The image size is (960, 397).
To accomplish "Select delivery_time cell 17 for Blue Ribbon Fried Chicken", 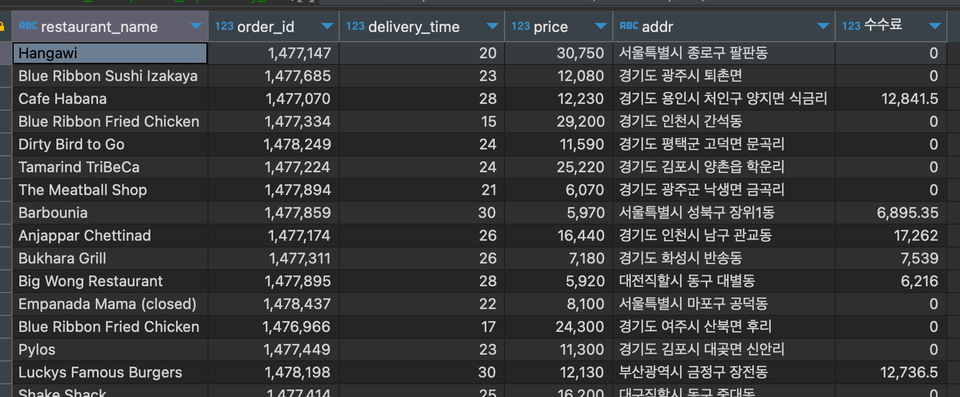I will click(422, 327).
